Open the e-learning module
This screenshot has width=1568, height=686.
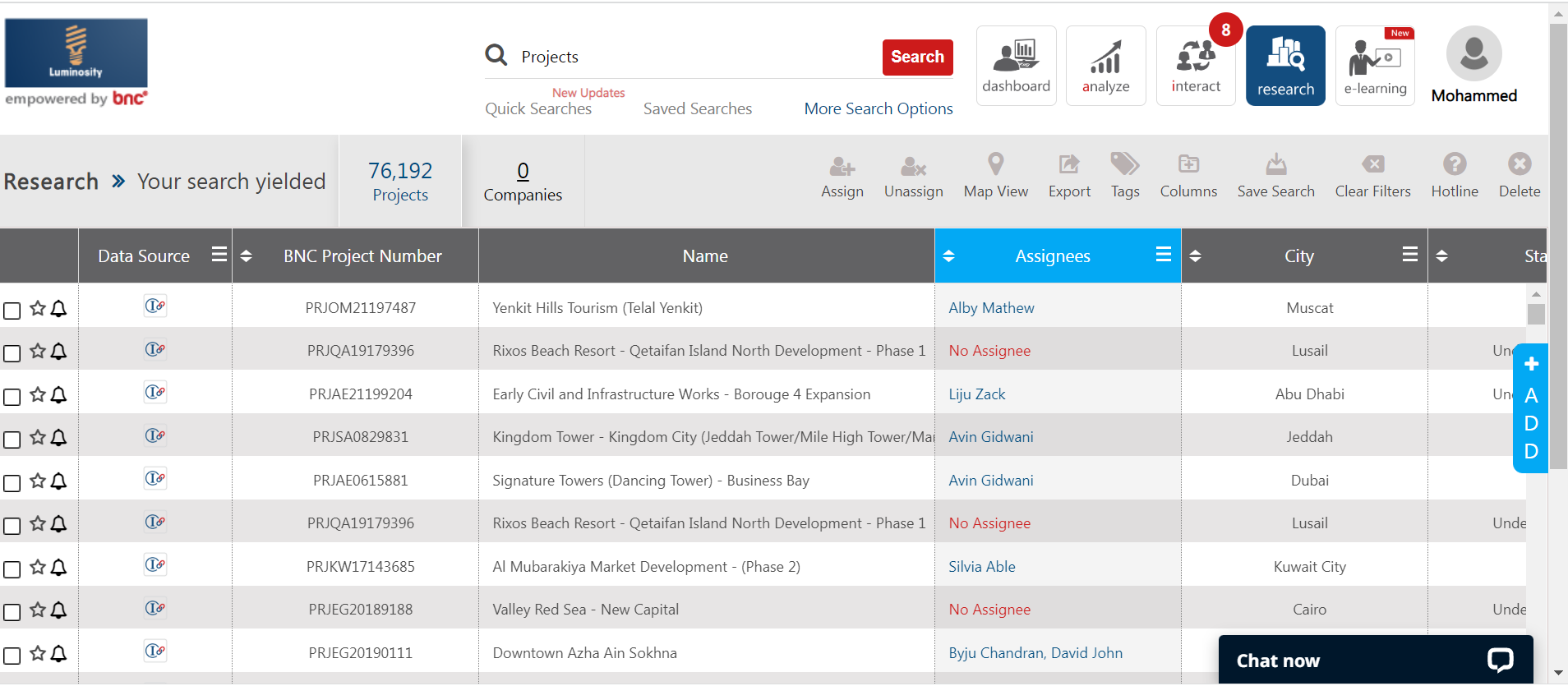[x=1375, y=66]
